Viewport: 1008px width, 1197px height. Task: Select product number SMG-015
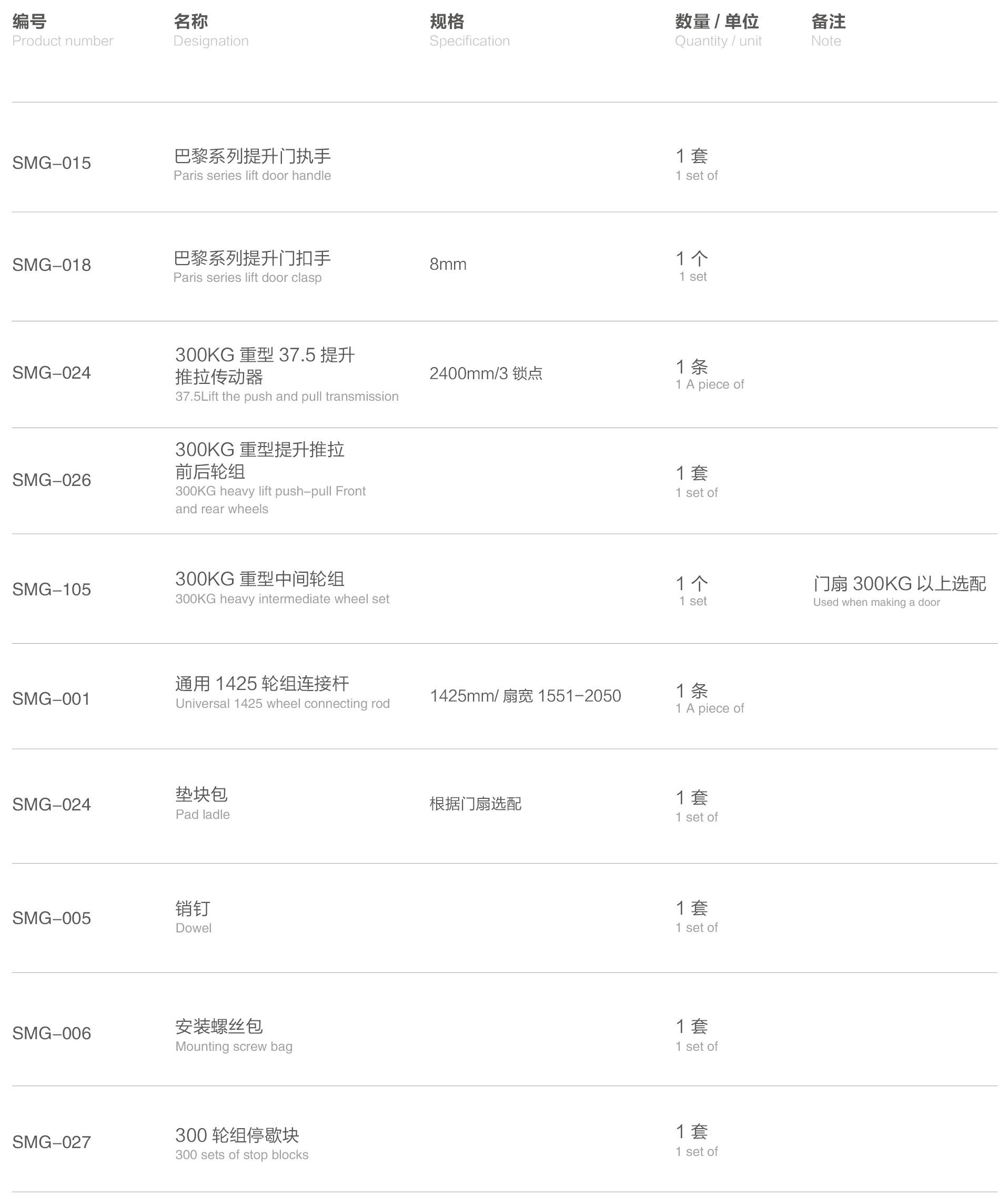tap(52, 164)
